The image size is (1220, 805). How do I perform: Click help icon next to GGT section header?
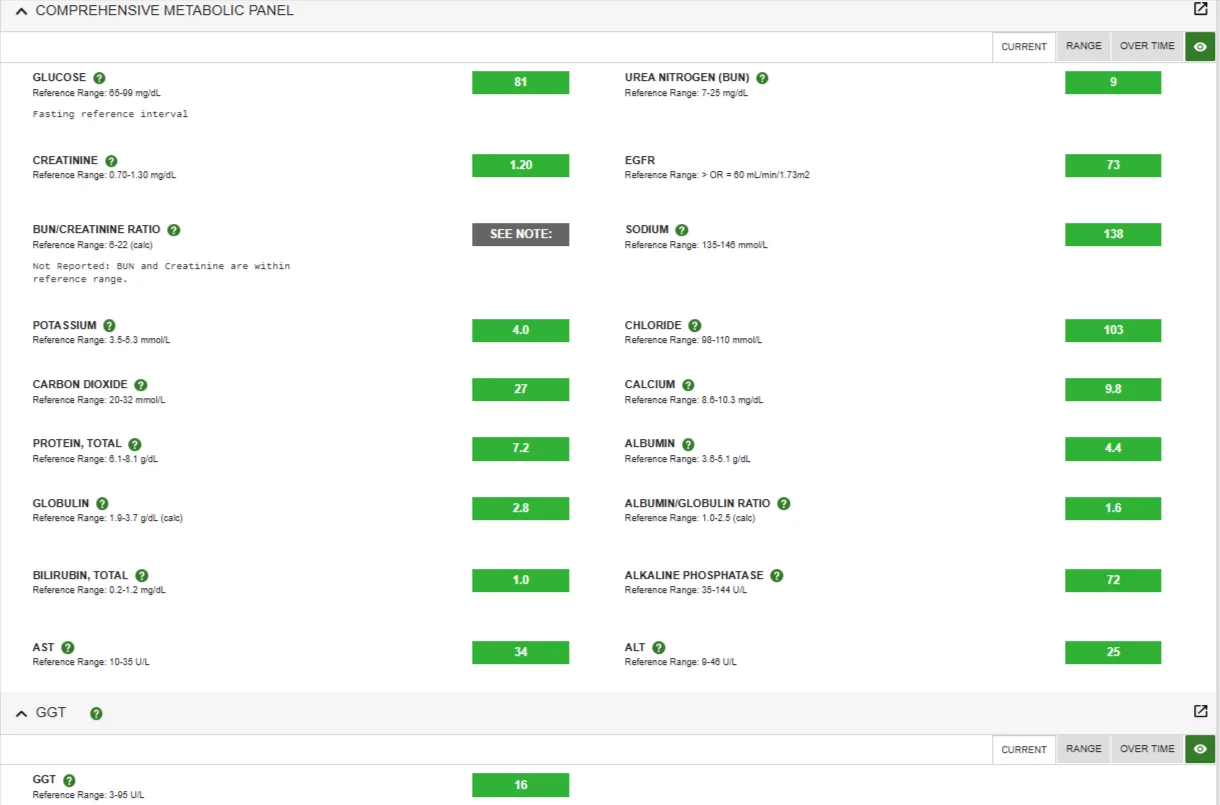point(96,713)
